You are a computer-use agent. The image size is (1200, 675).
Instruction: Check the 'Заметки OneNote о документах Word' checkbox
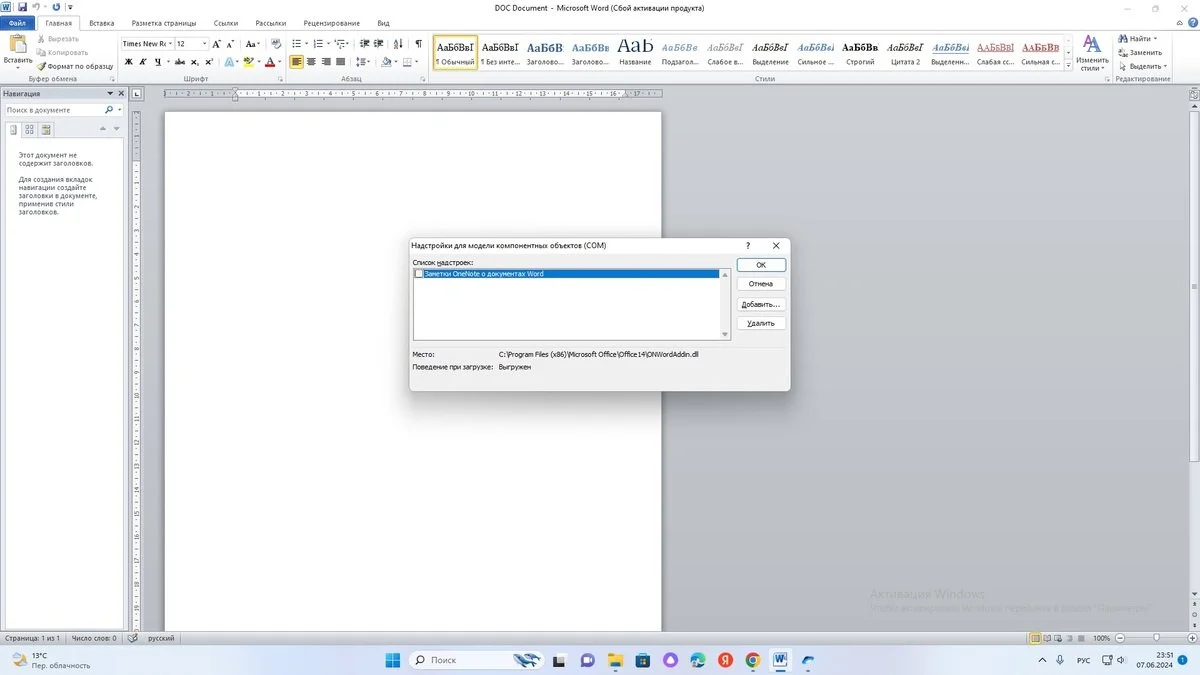click(x=419, y=274)
